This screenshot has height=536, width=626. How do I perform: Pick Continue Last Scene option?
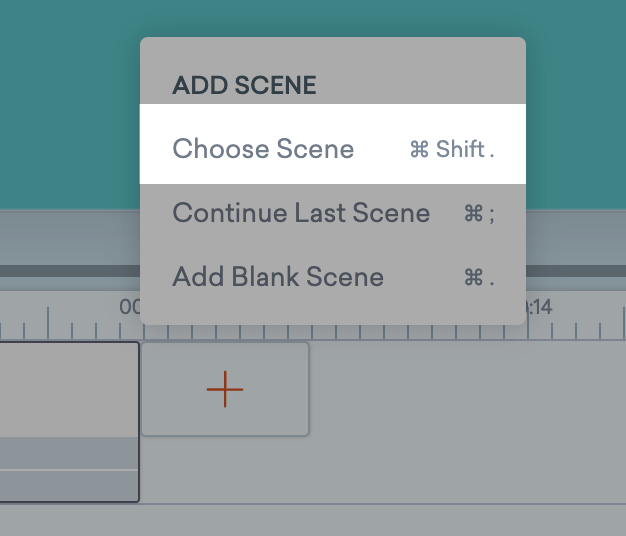(301, 213)
